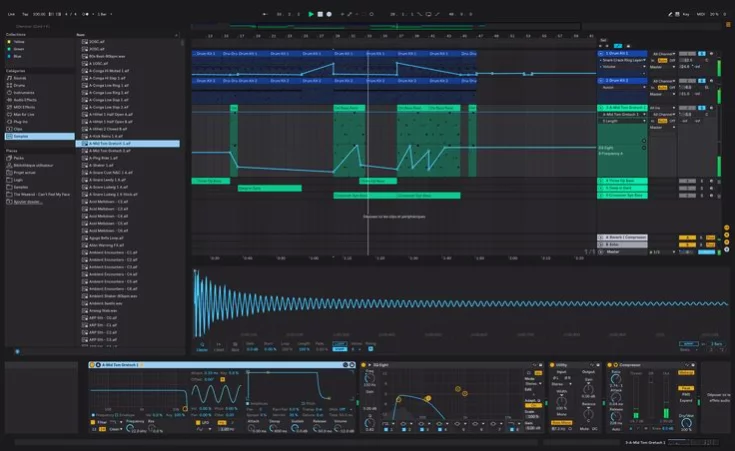Click the browser search field
735x451 pixels.
pos(96,26)
